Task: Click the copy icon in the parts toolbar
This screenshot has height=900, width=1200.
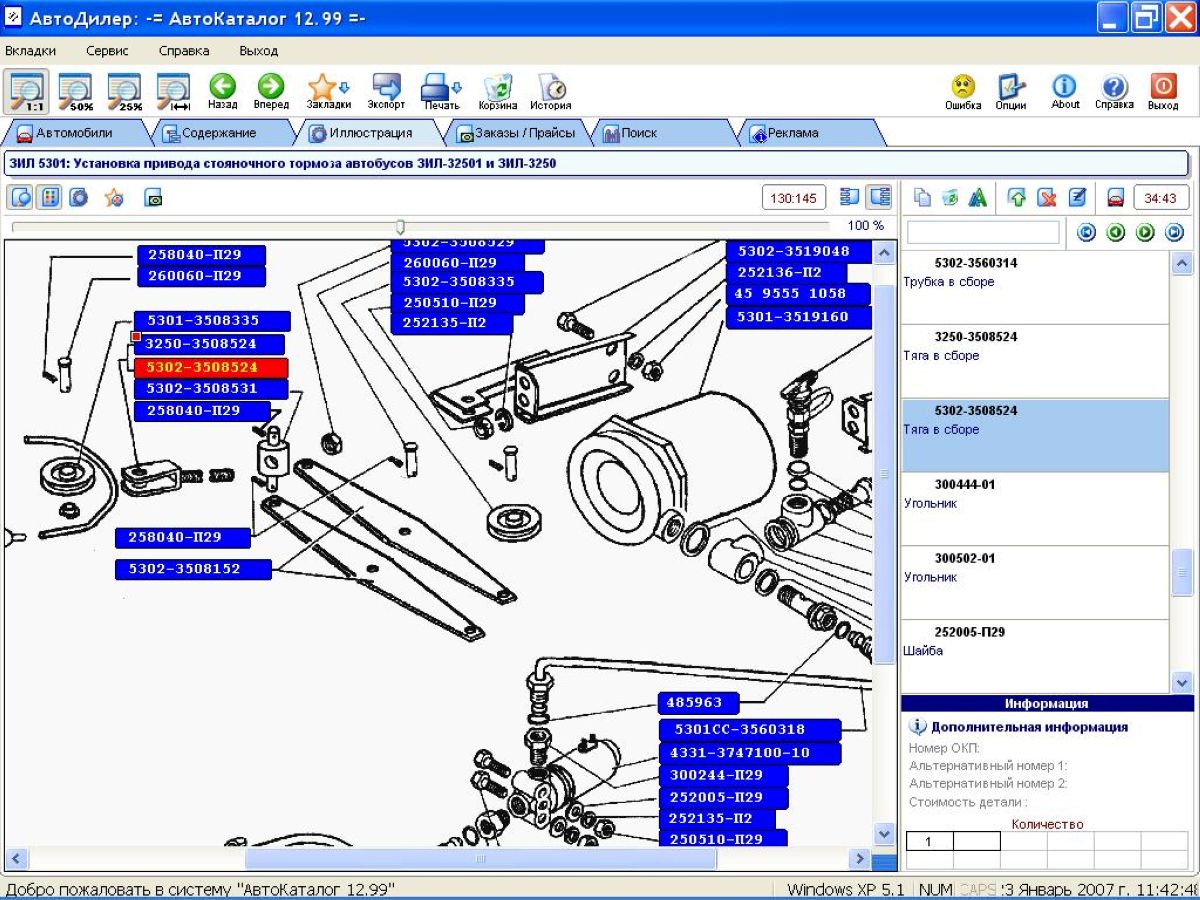Action: (x=923, y=198)
